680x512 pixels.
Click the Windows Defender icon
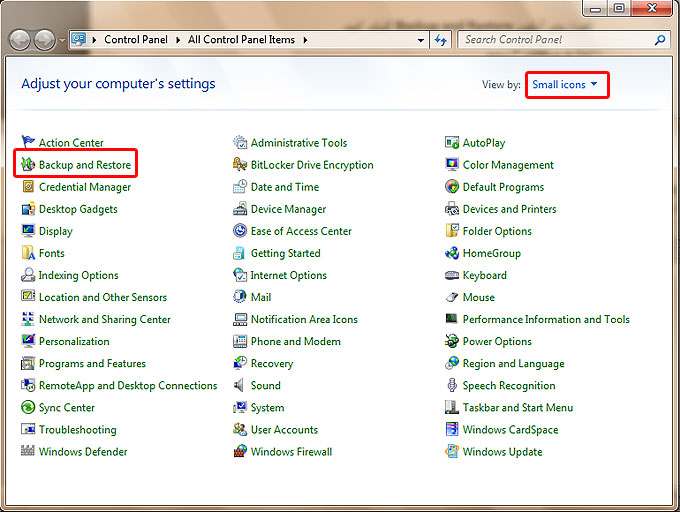coord(28,452)
